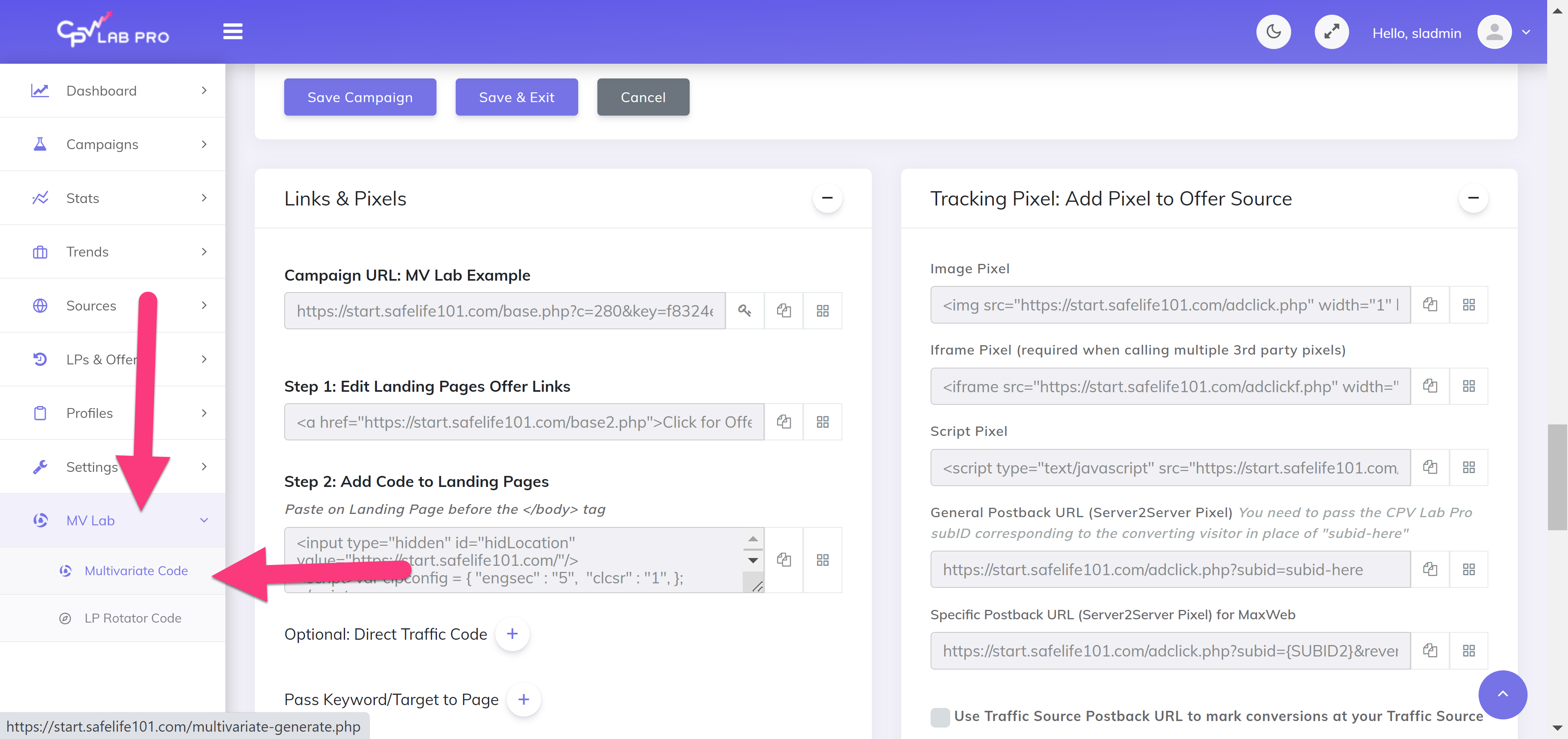Collapse the Tracking Pixel panel
This screenshot has width=1568, height=739.
click(1473, 198)
